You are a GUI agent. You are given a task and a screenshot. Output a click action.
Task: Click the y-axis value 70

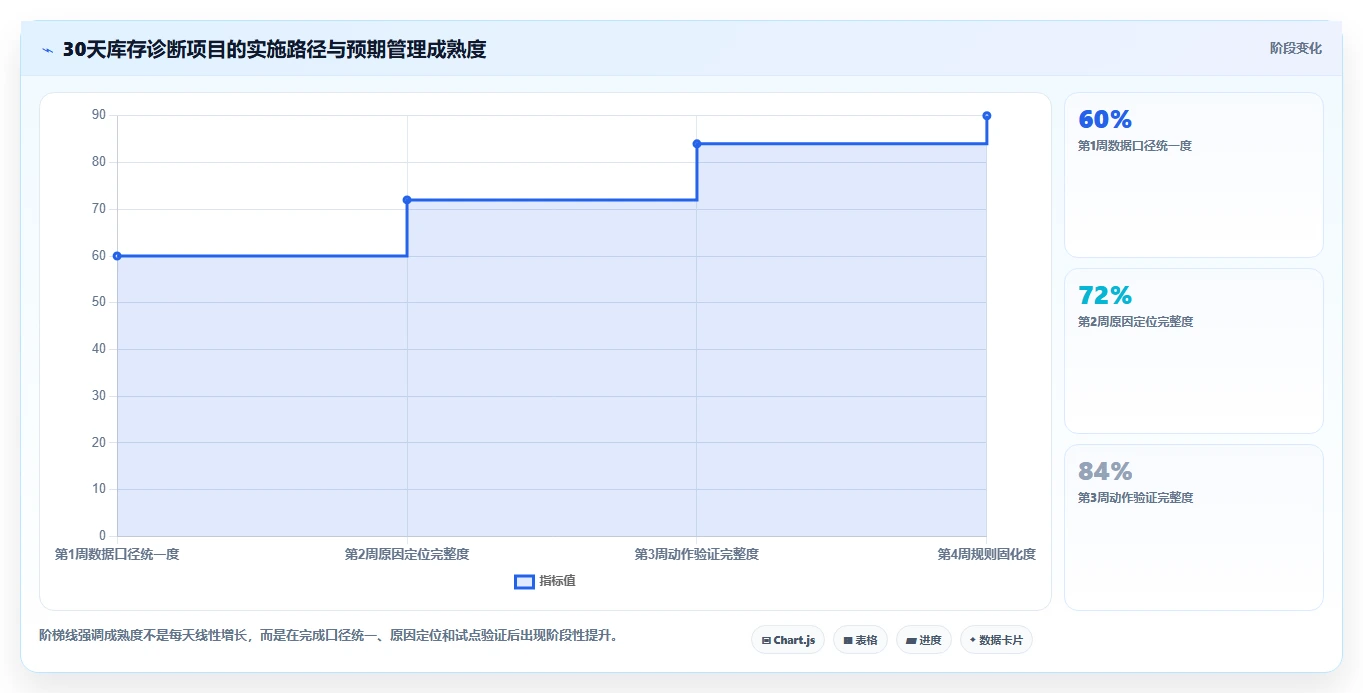99,209
